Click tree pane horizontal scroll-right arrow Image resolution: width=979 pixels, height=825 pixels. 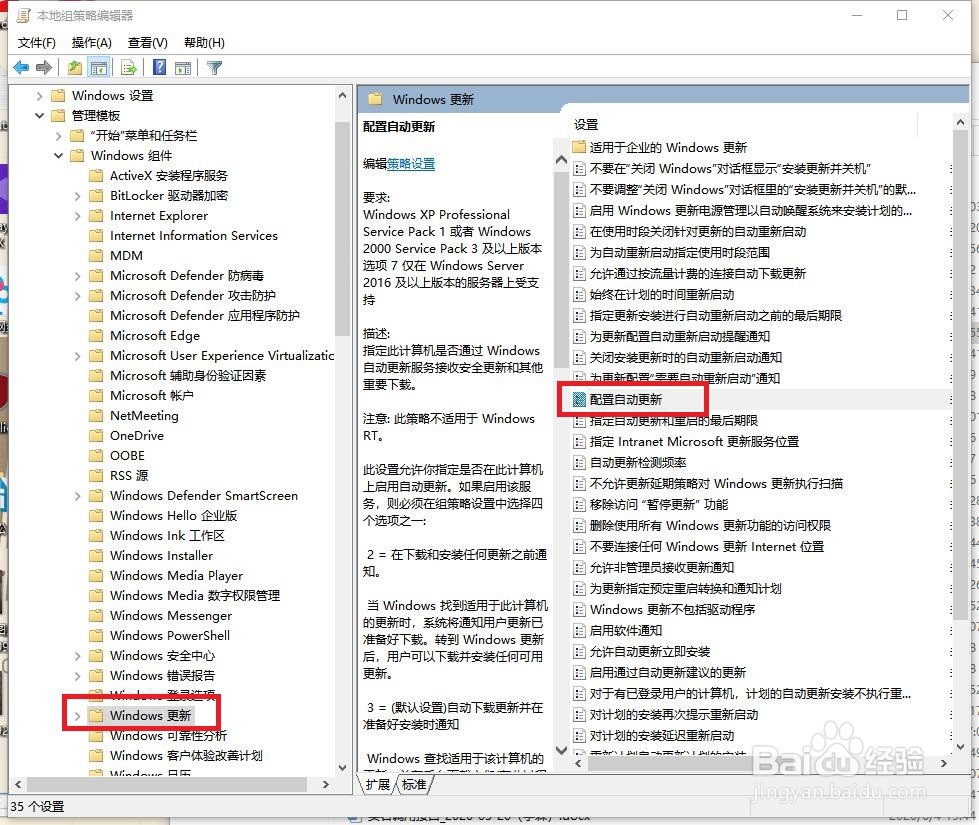325,784
